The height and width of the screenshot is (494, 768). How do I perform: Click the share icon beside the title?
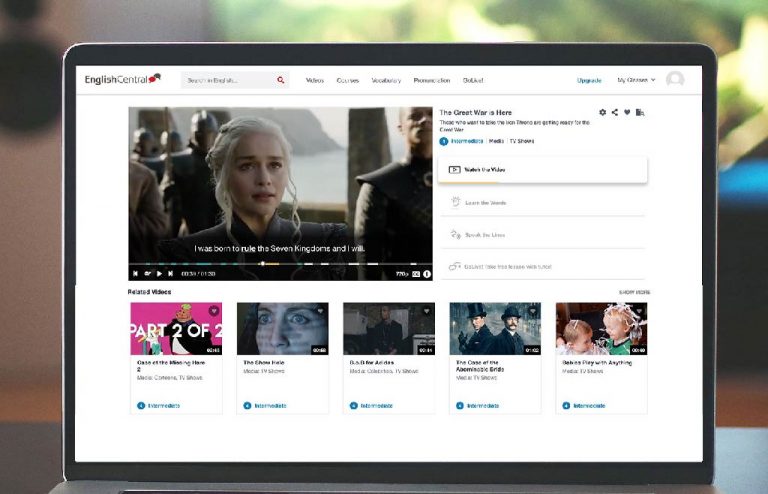(x=615, y=112)
